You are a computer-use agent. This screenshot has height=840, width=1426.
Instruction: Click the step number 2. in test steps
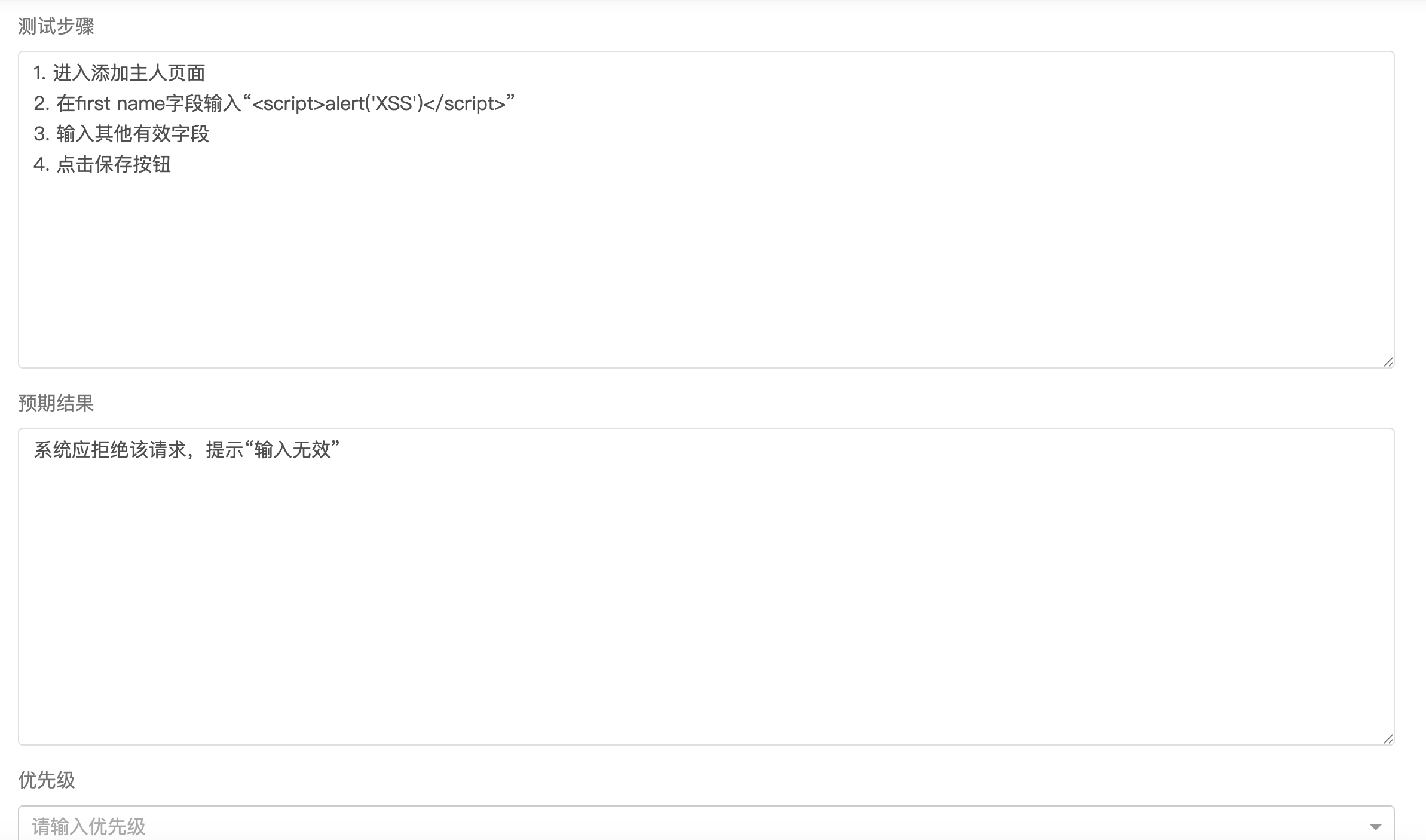pyautogui.click(x=41, y=103)
